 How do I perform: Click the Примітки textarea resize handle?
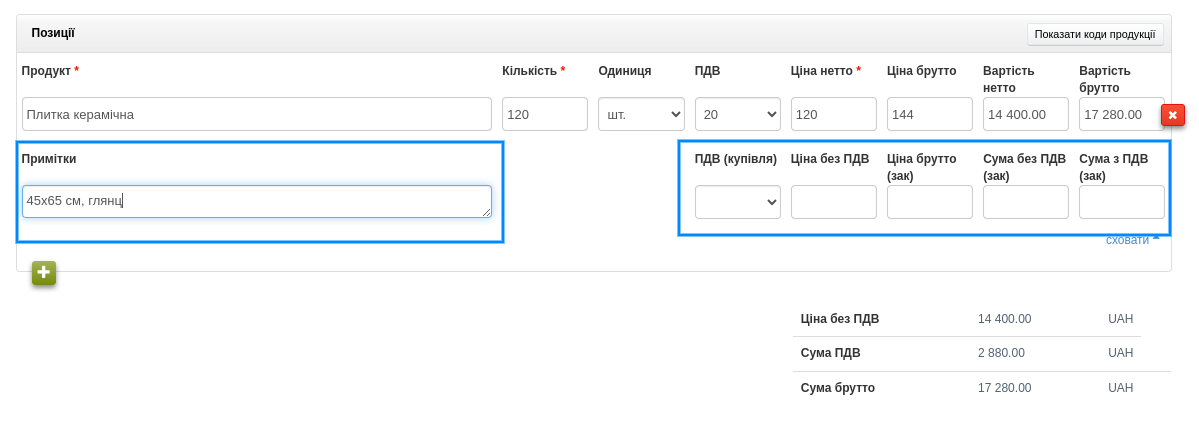[487, 213]
